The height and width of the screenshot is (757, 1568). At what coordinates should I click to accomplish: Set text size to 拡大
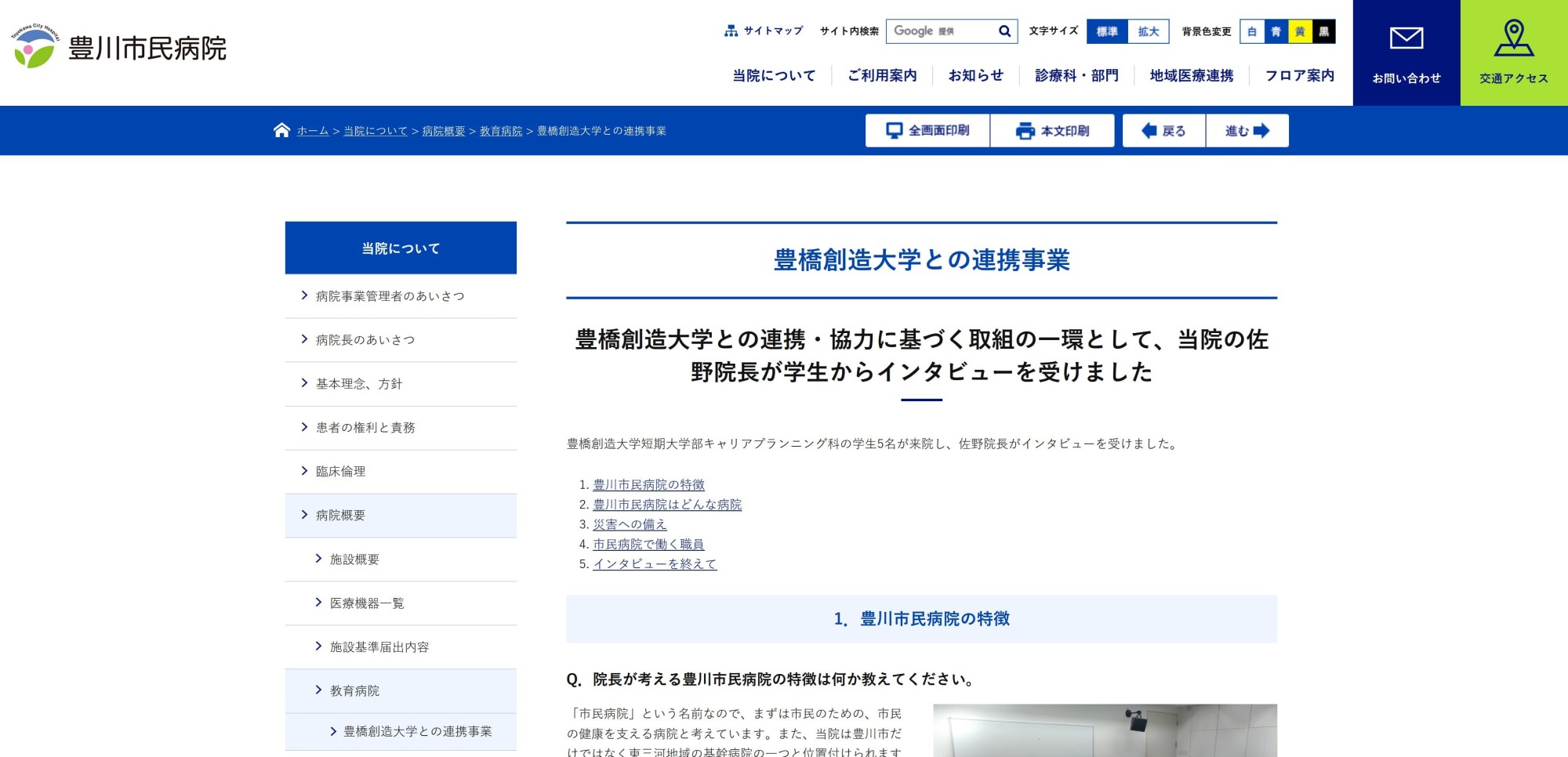pyautogui.click(x=1149, y=31)
